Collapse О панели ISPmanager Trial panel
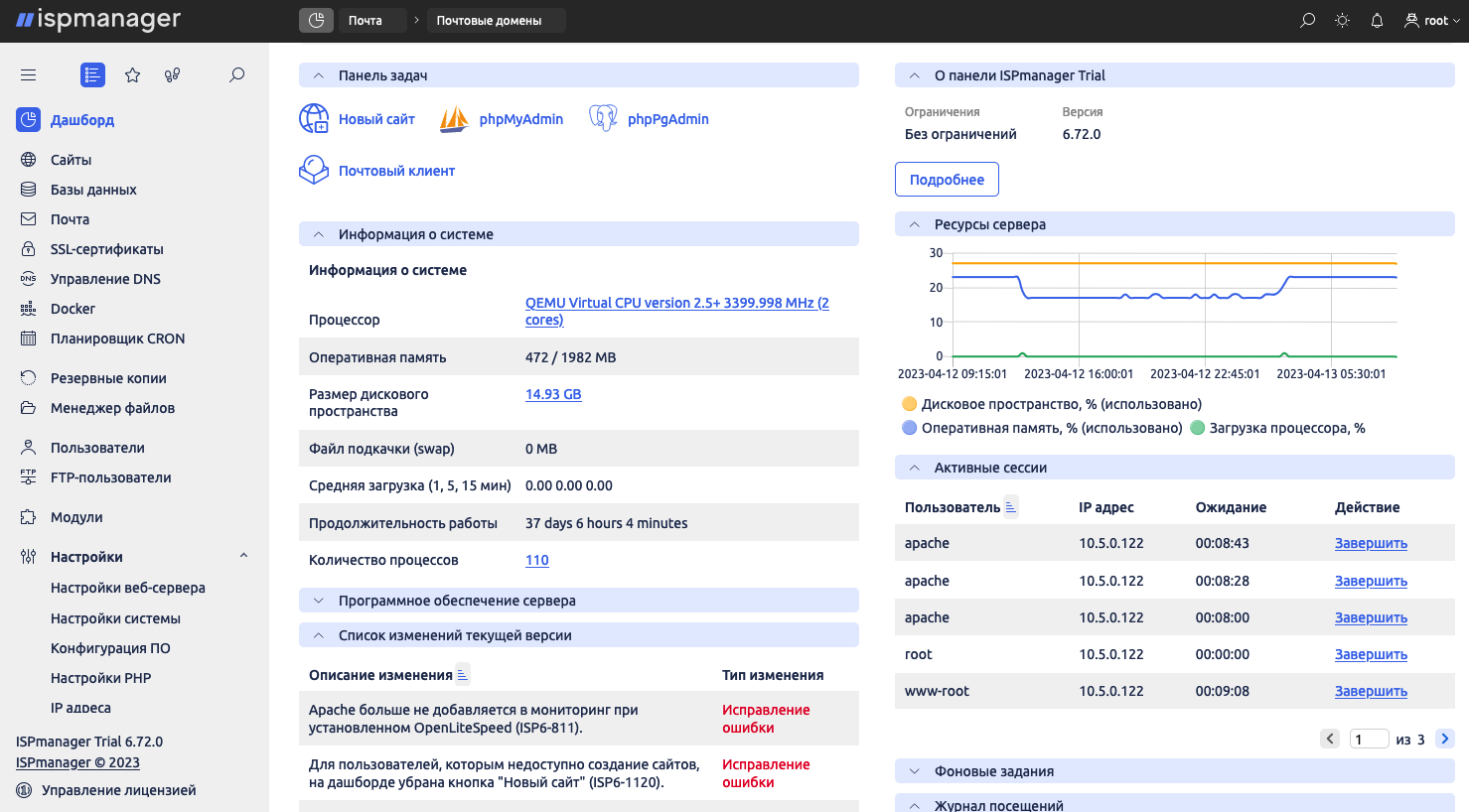The height and width of the screenshot is (812, 1469). (914, 75)
